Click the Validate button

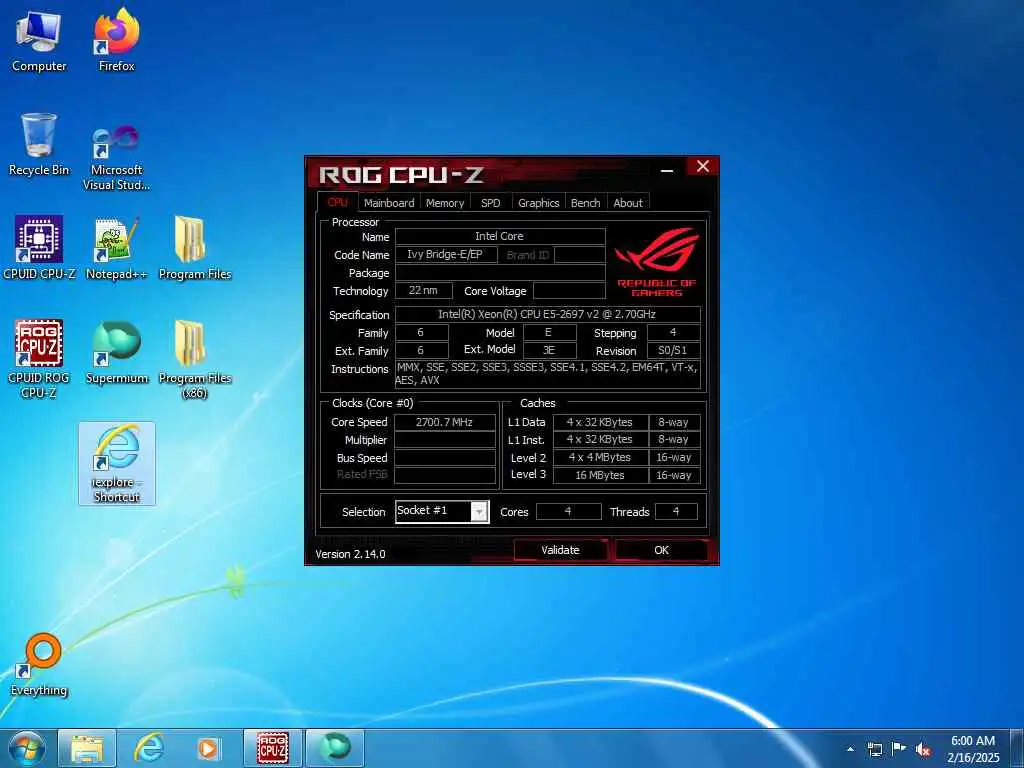click(560, 550)
